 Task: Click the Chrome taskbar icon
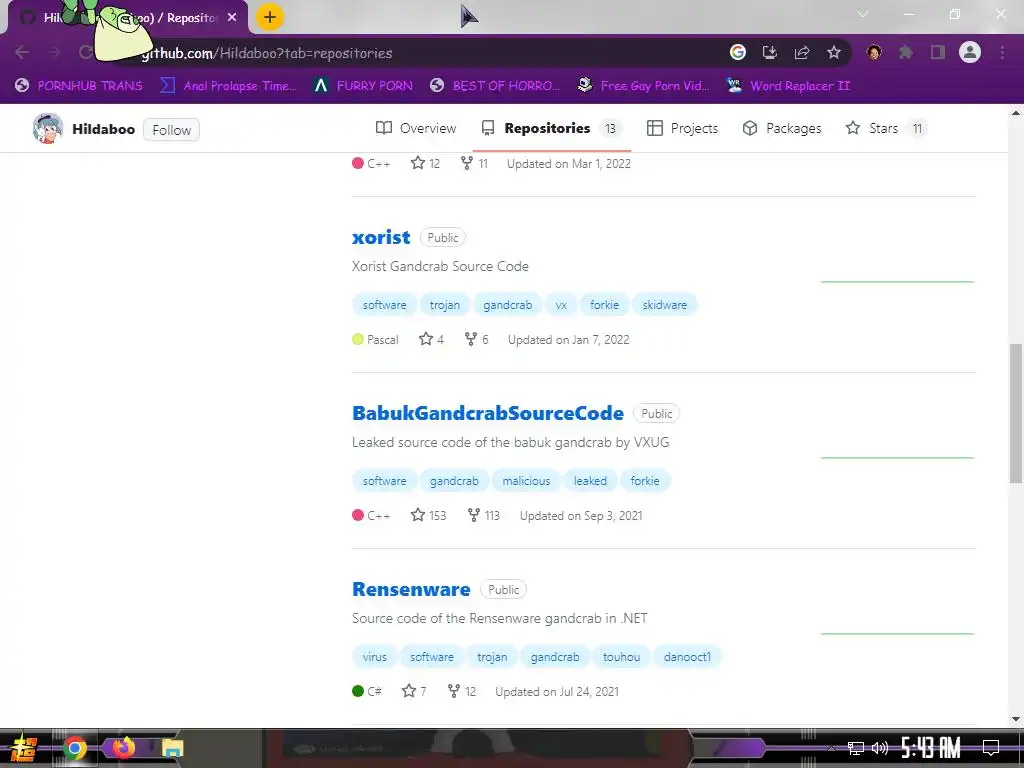[x=74, y=748]
